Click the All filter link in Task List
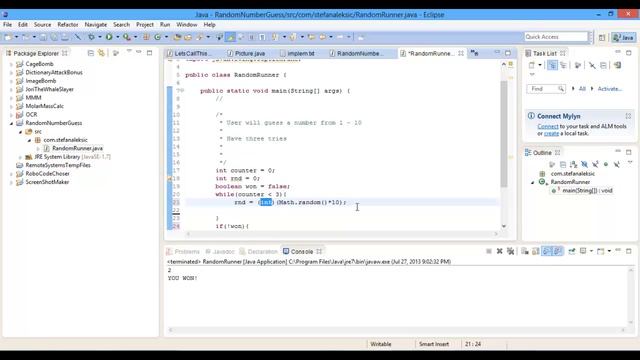Image resolution: width=640 pixels, height=360 pixels. pyautogui.click(x=582, y=89)
